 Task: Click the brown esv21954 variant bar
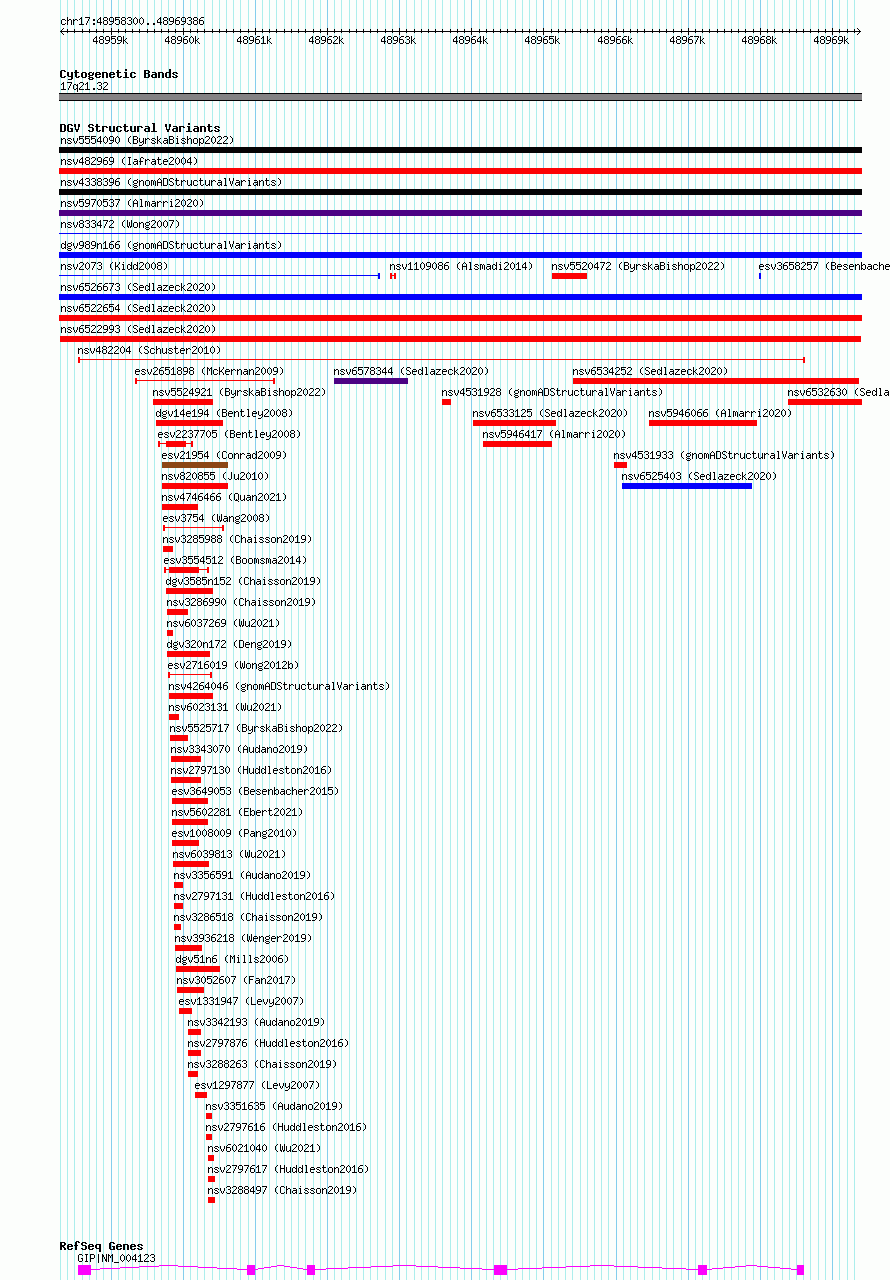(x=195, y=465)
